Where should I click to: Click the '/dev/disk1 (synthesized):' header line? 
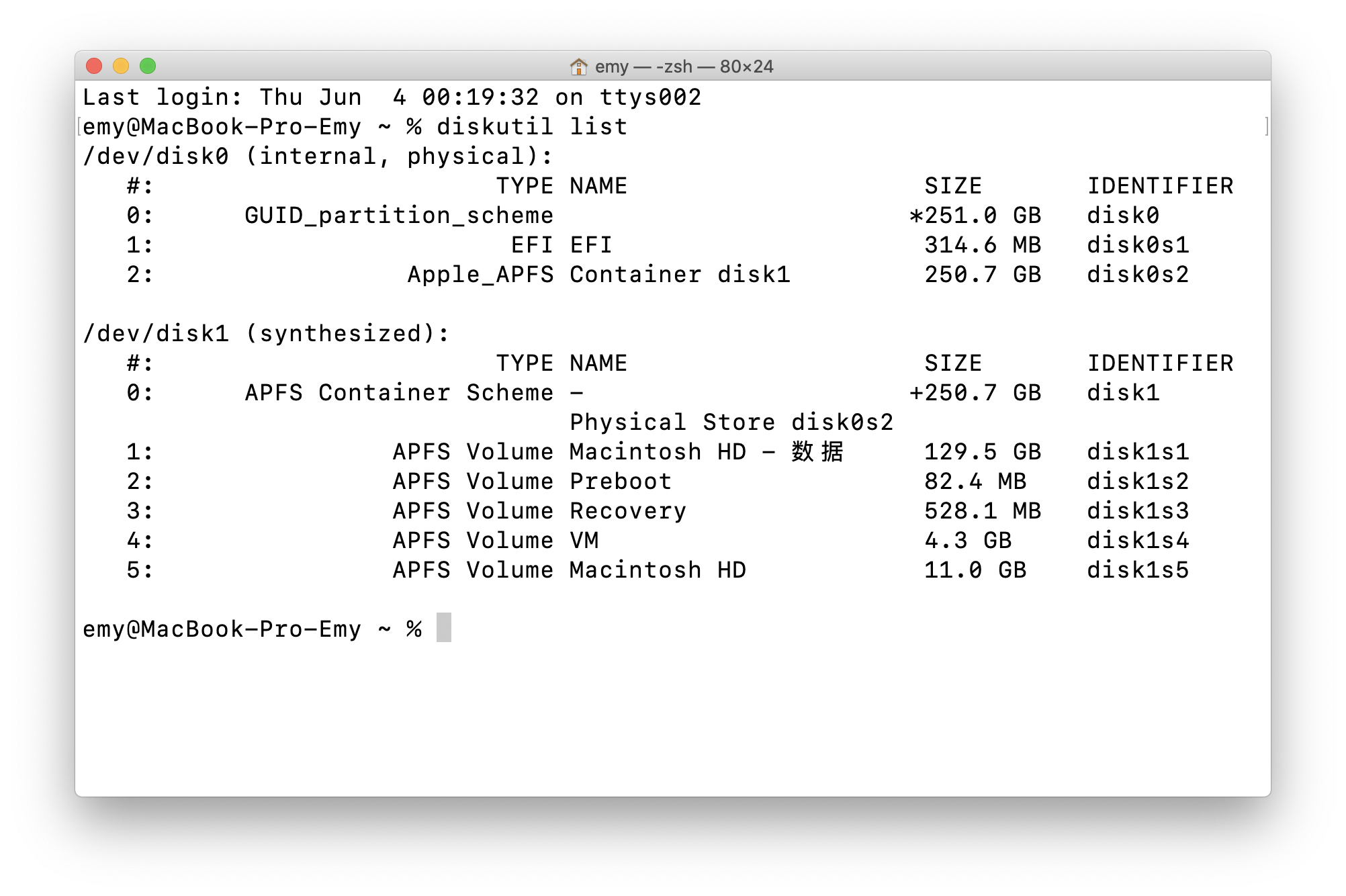pos(266,333)
